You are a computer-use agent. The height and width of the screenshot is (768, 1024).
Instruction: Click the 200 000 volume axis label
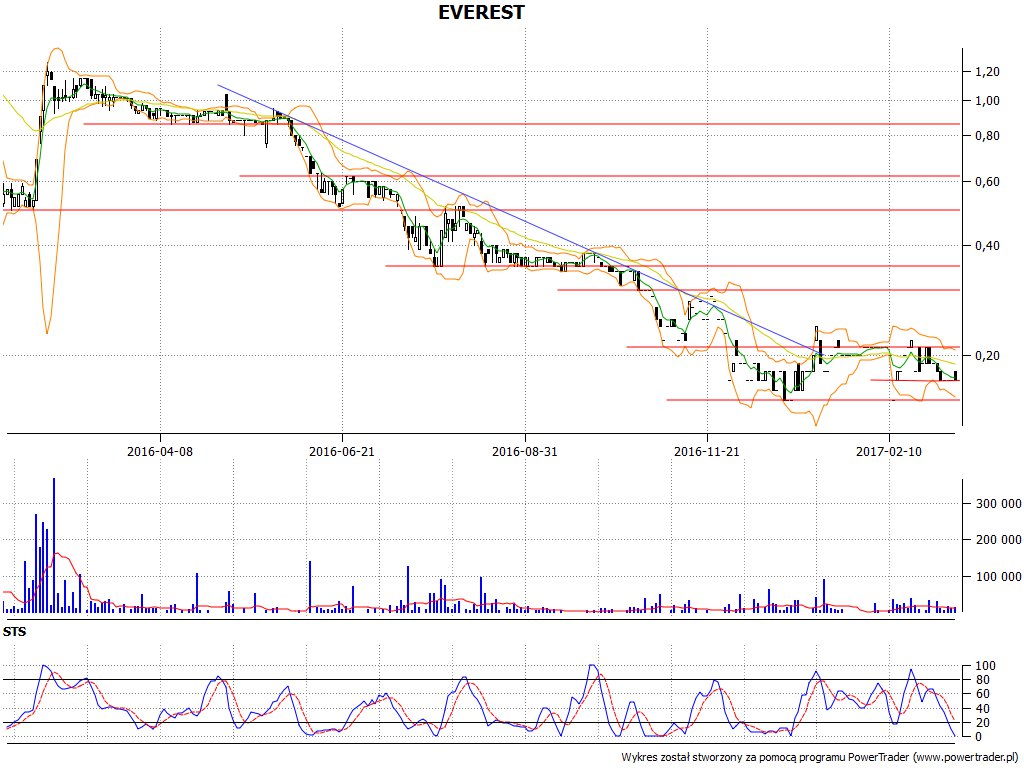click(998, 539)
